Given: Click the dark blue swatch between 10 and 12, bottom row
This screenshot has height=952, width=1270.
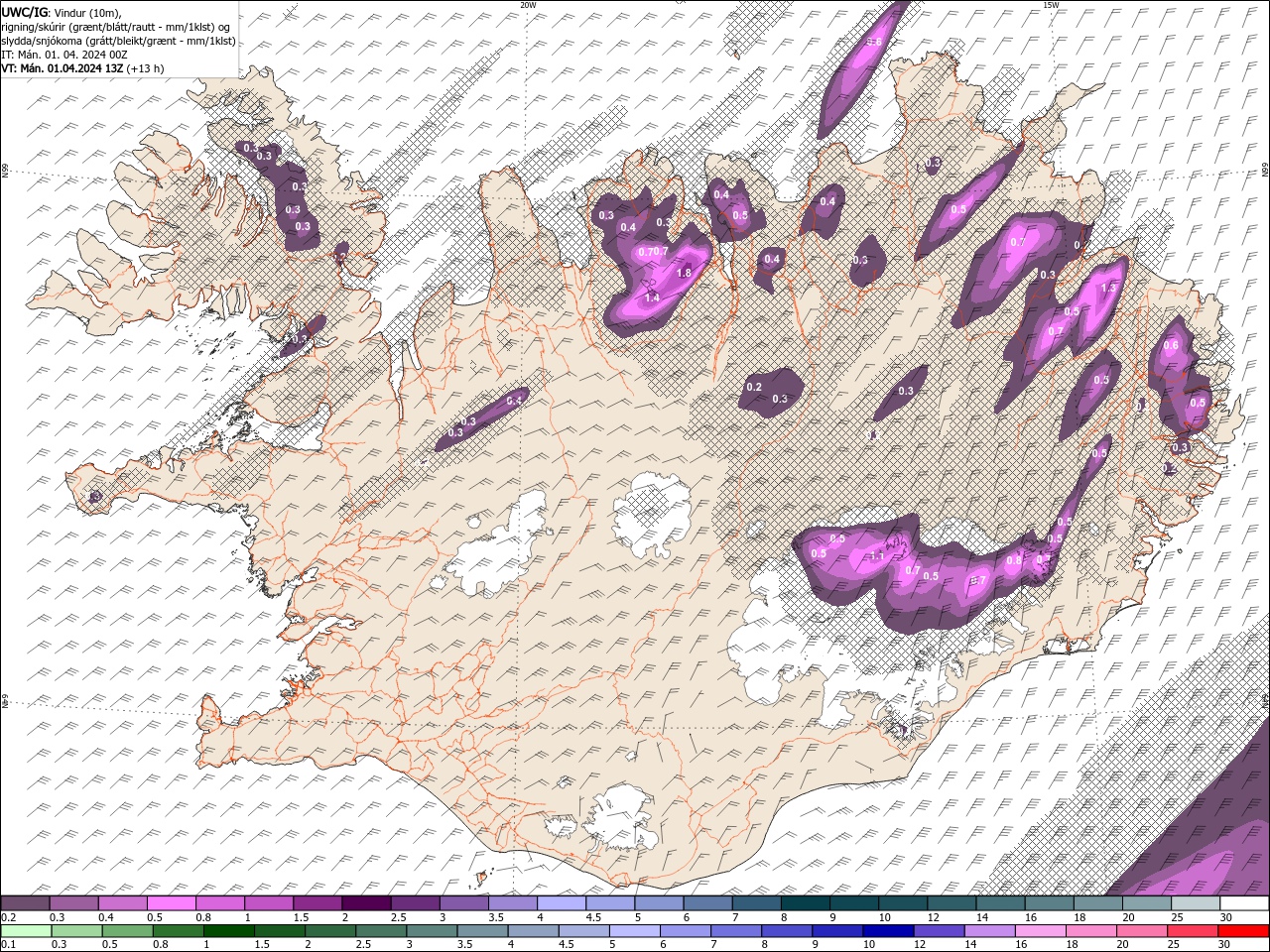Looking at the screenshot, I should pyautogui.click(x=886, y=931).
